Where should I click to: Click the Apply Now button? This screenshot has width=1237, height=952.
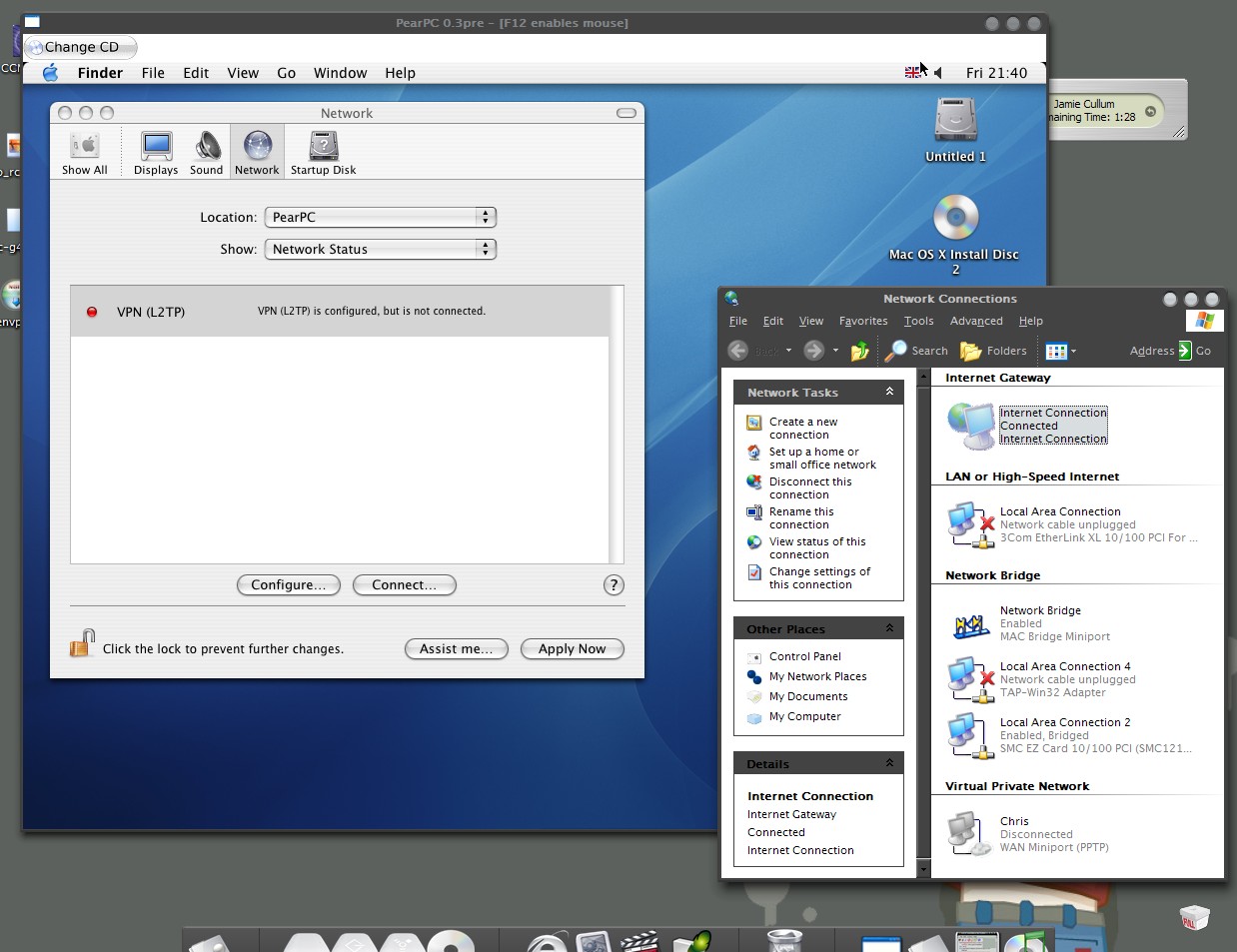[x=573, y=648]
